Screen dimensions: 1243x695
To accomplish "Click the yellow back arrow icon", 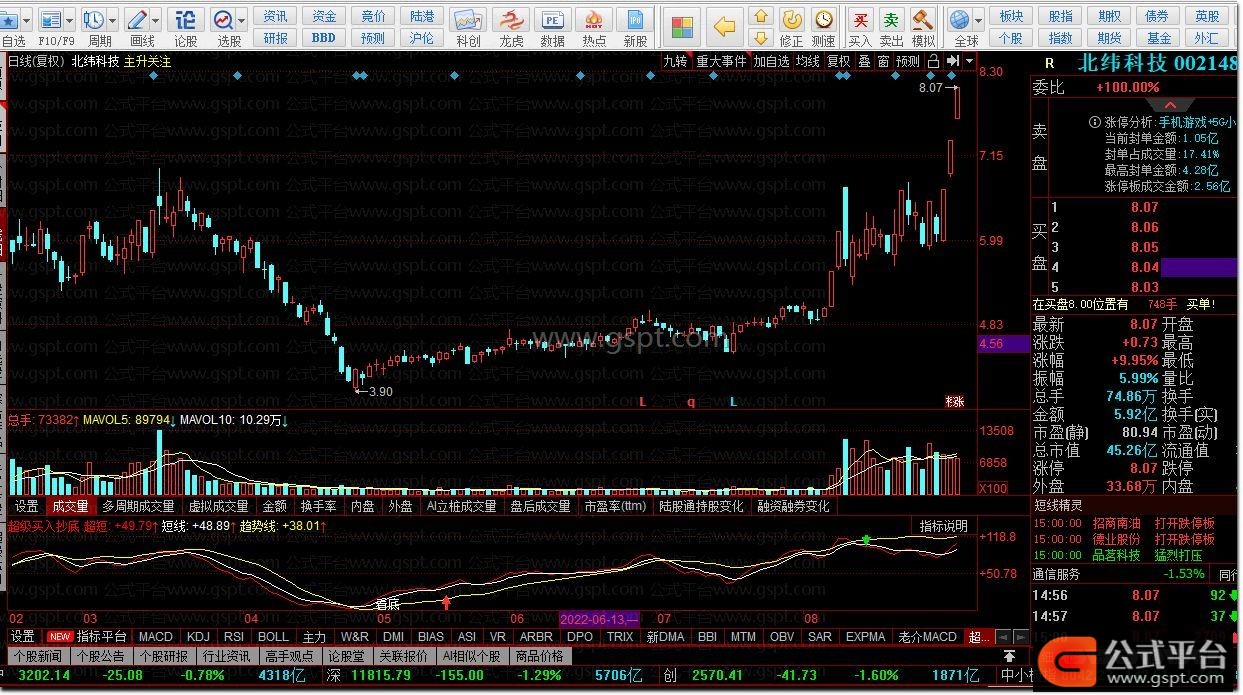I will tap(725, 26).
